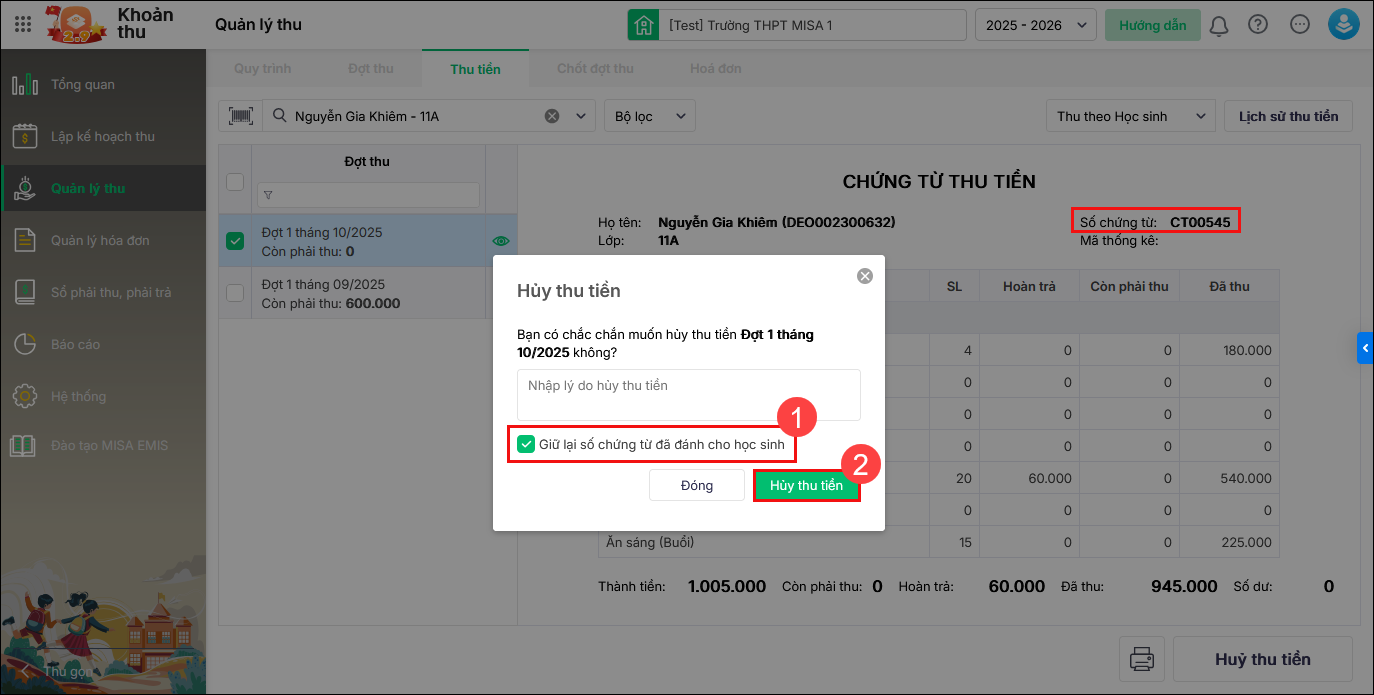Uncheck Đợt 1 tháng 10/2025 checkbox
The image size is (1374, 695).
(x=235, y=241)
